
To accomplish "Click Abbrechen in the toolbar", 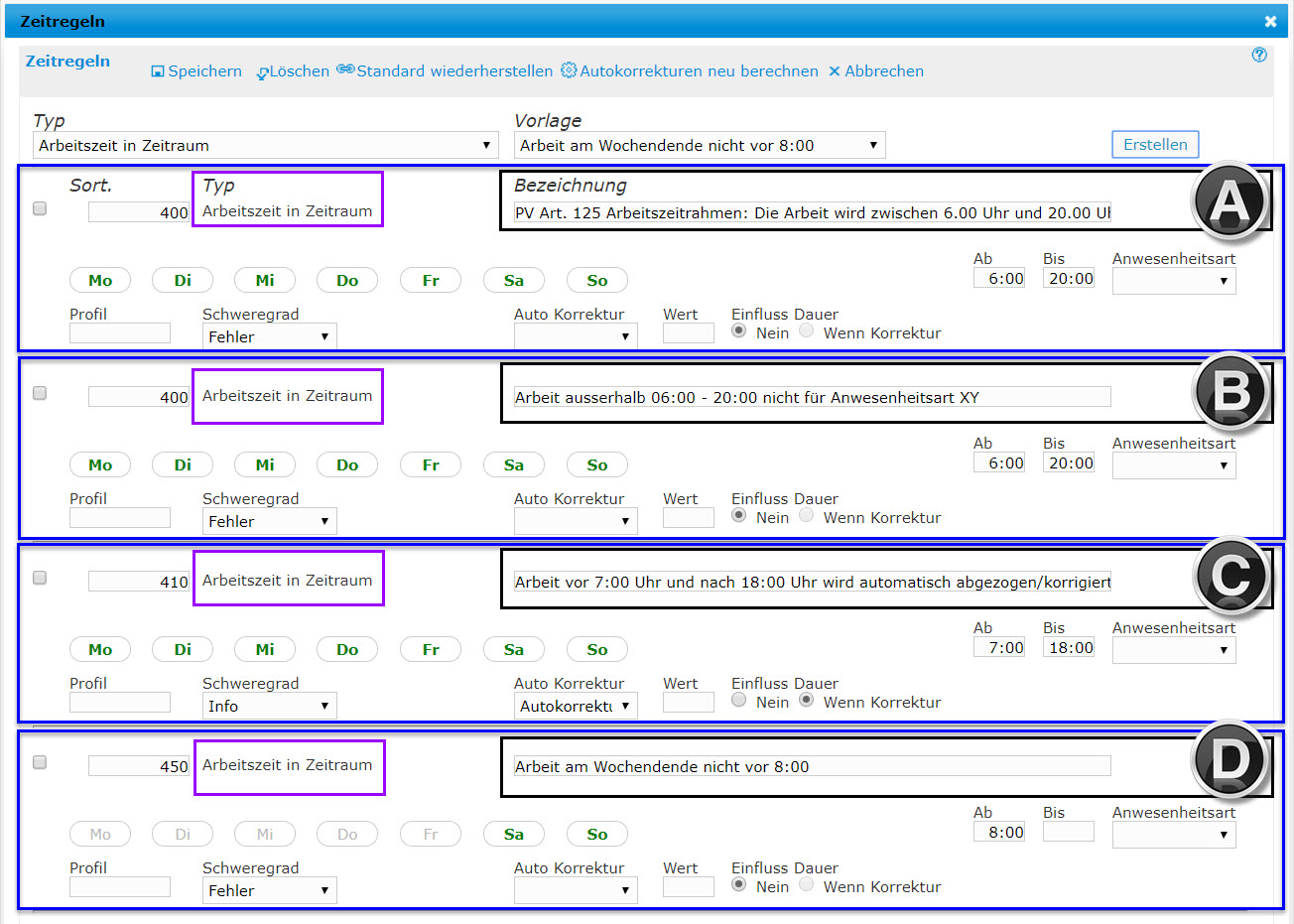I will click(876, 71).
